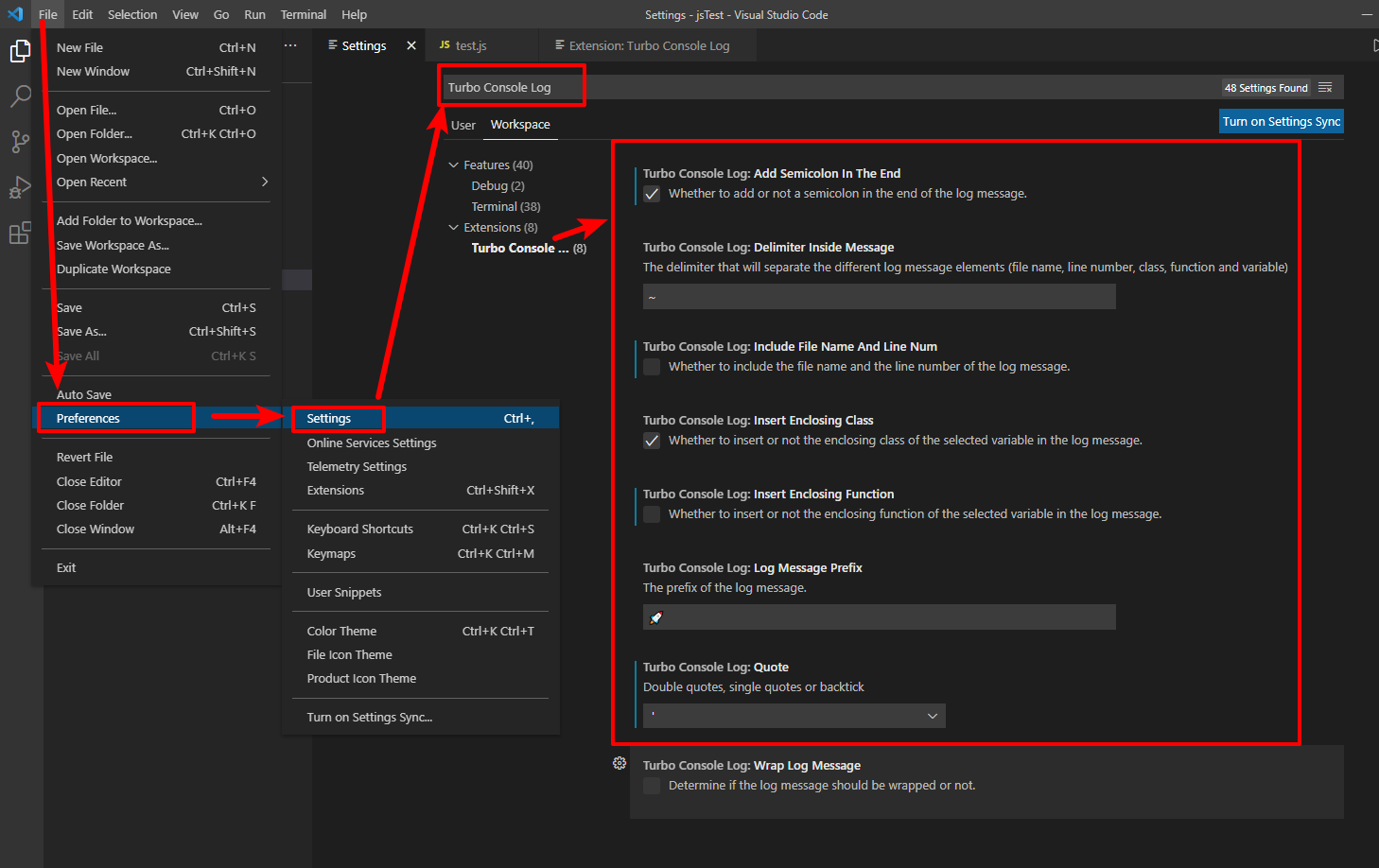This screenshot has height=868, width=1379.
Task: Open the Run menu
Action: coord(254,14)
